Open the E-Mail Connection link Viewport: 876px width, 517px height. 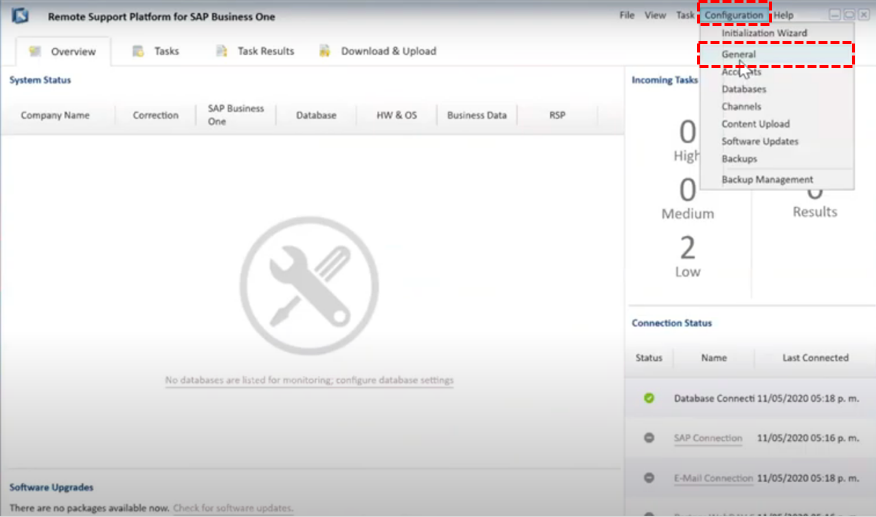[x=713, y=478]
